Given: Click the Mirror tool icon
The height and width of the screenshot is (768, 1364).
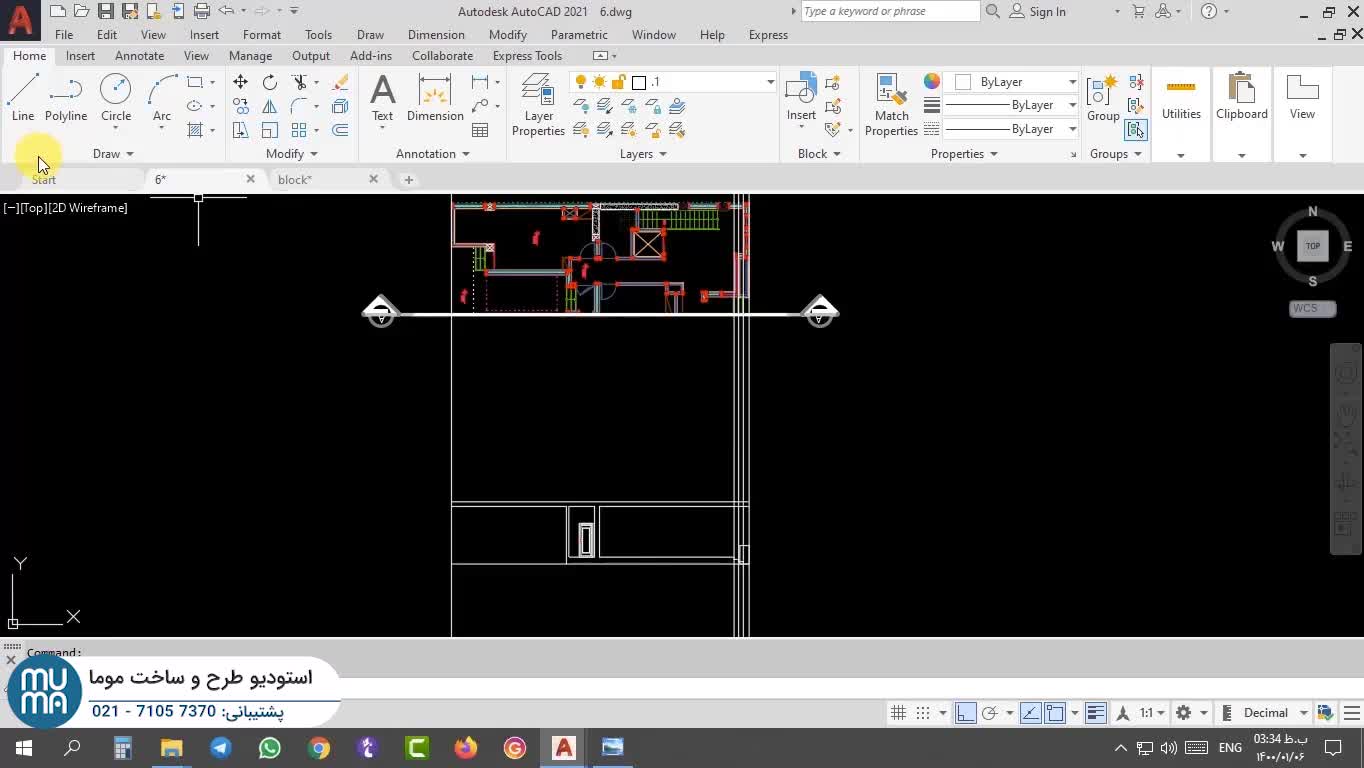Looking at the screenshot, I should (x=270, y=106).
